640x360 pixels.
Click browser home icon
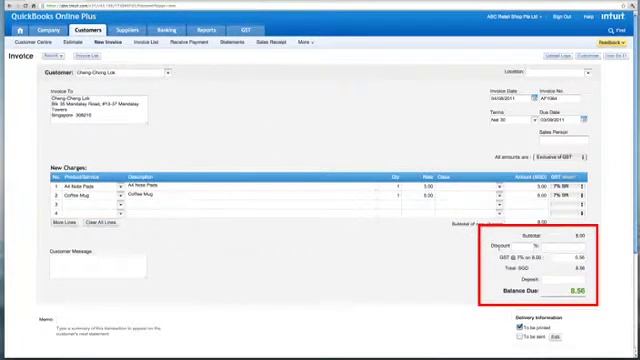(33, 6)
